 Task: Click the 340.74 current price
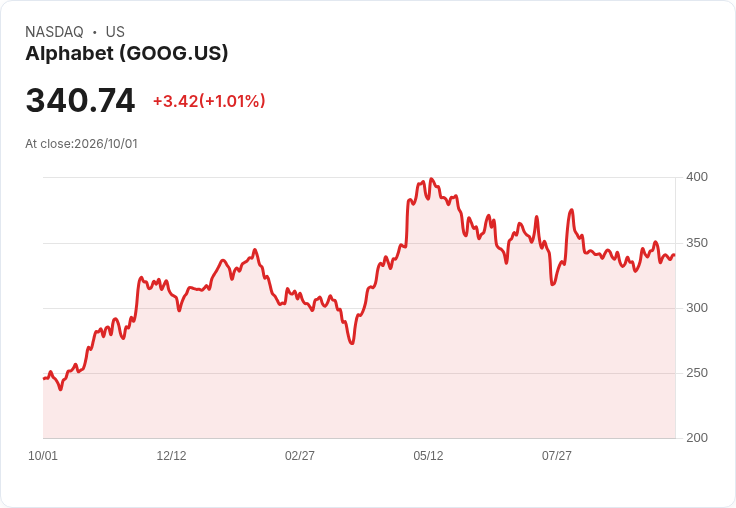[80, 100]
